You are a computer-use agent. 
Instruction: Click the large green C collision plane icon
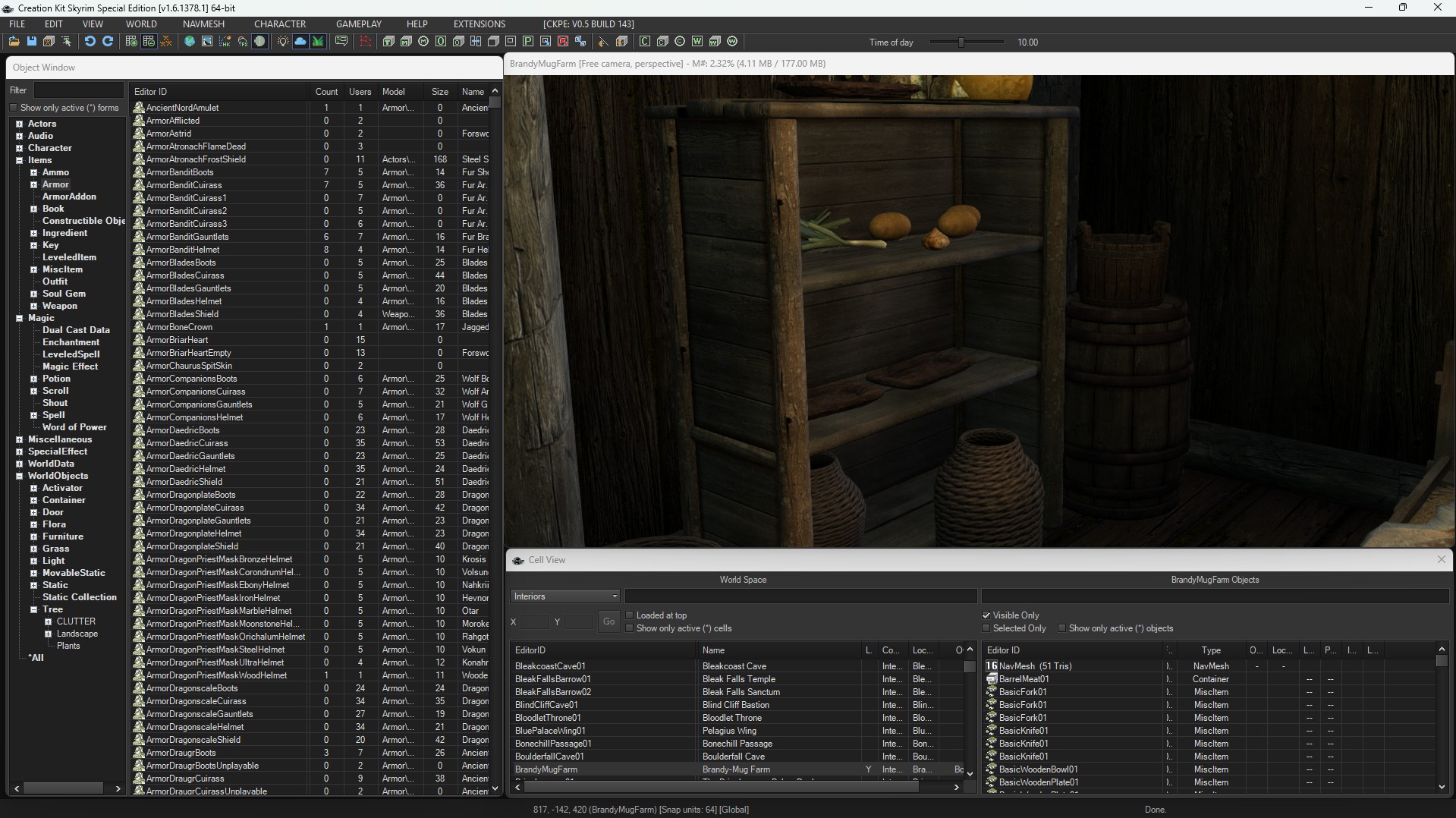click(644, 42)
